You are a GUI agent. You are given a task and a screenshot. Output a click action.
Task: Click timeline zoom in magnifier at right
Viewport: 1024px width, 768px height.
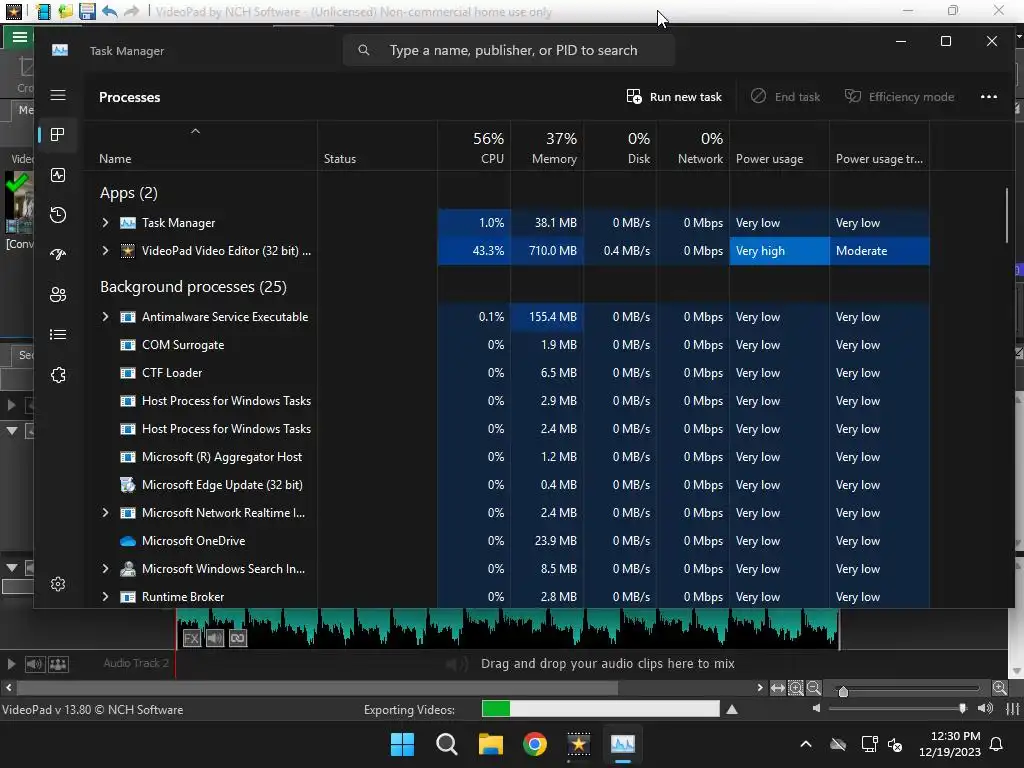click(1000, 688)
